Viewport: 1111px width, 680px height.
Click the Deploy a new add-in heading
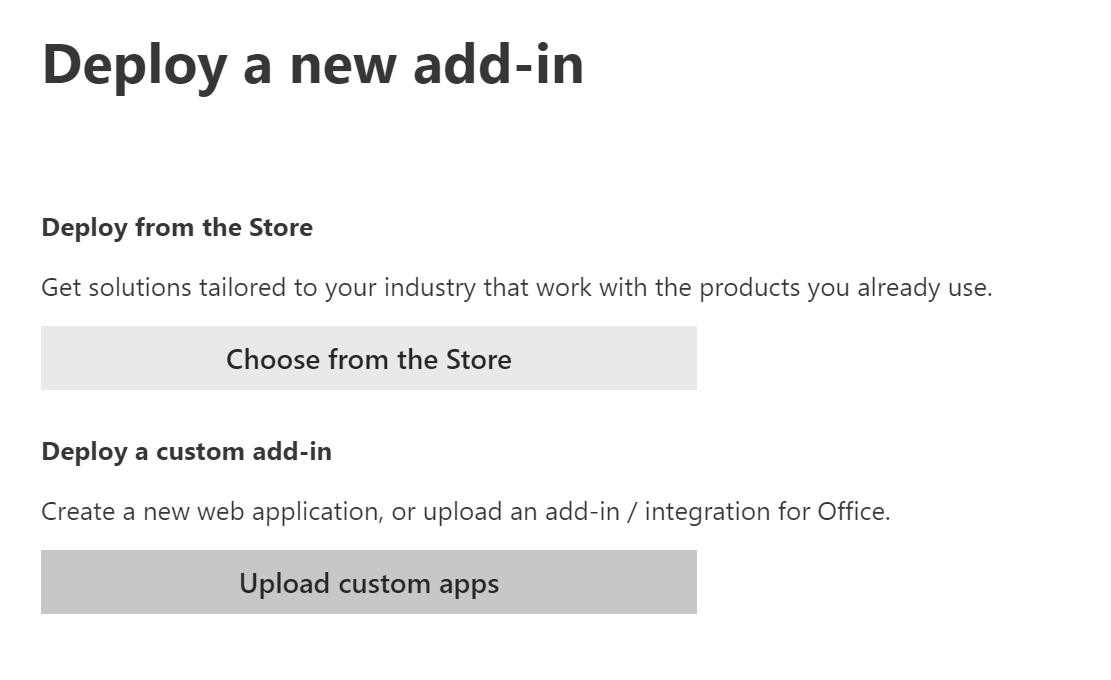[312, 64]
